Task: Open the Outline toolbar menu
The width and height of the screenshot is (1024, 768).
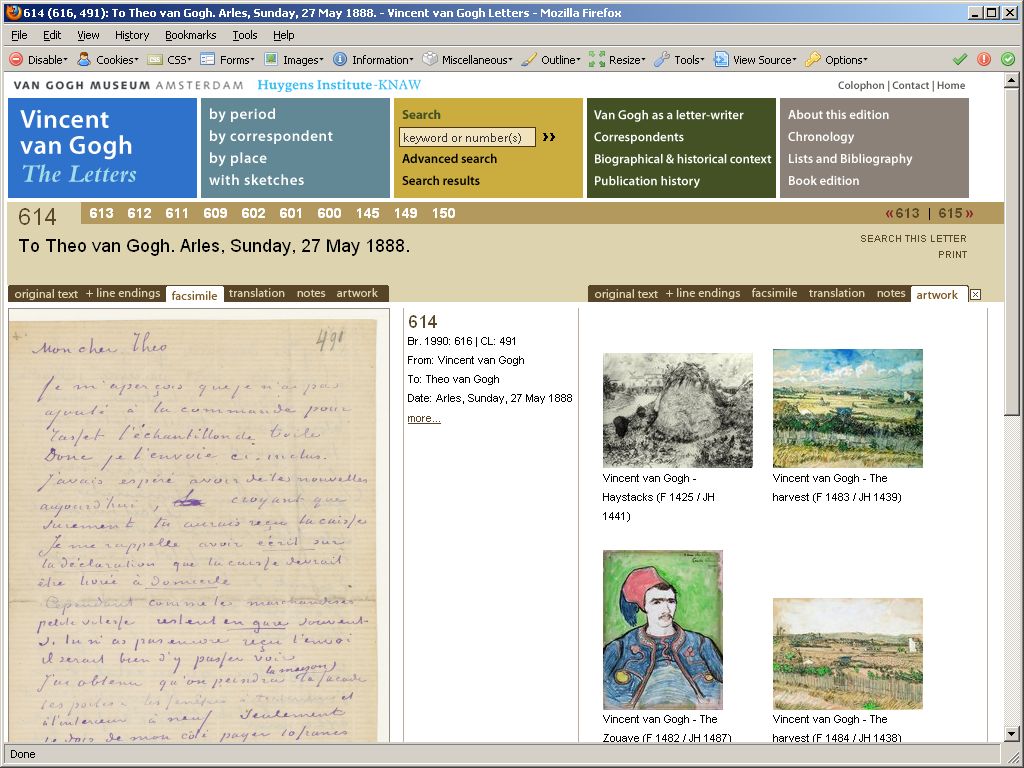Action: [x=560, y=60]
